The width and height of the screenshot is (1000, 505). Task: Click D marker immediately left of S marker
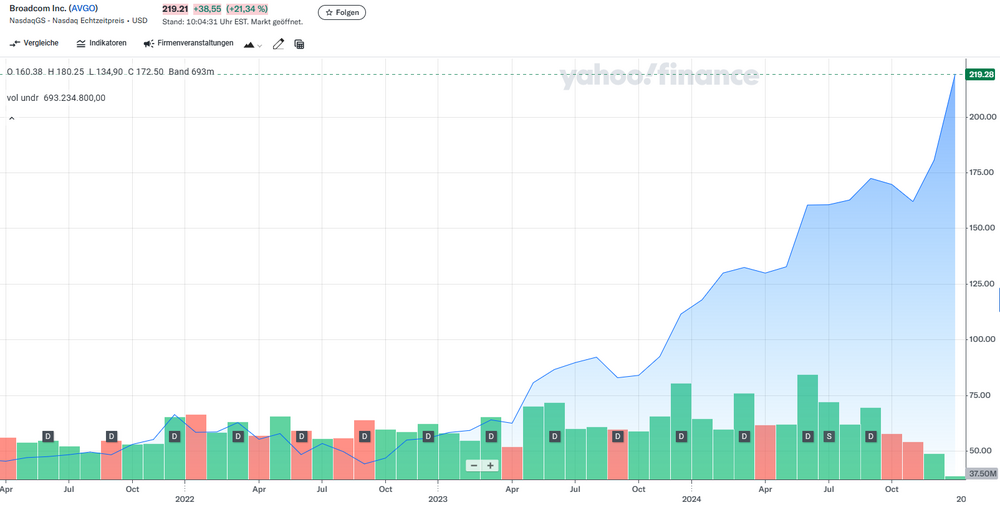[x=807, y=437]
